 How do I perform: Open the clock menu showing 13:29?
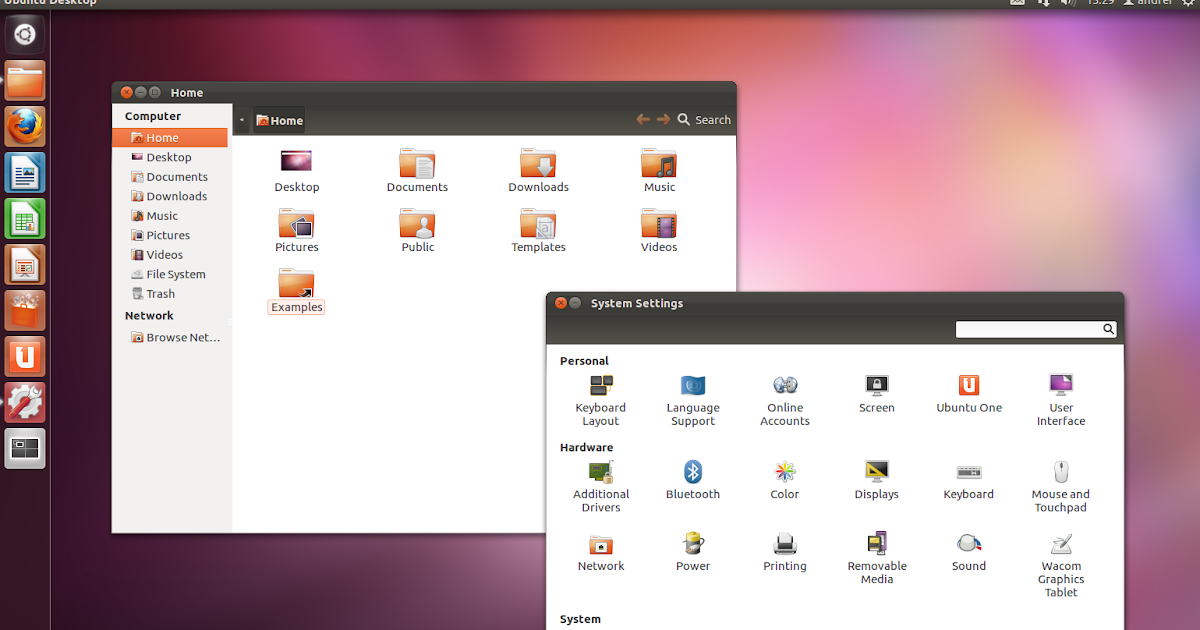click(x=1101, y=3)
